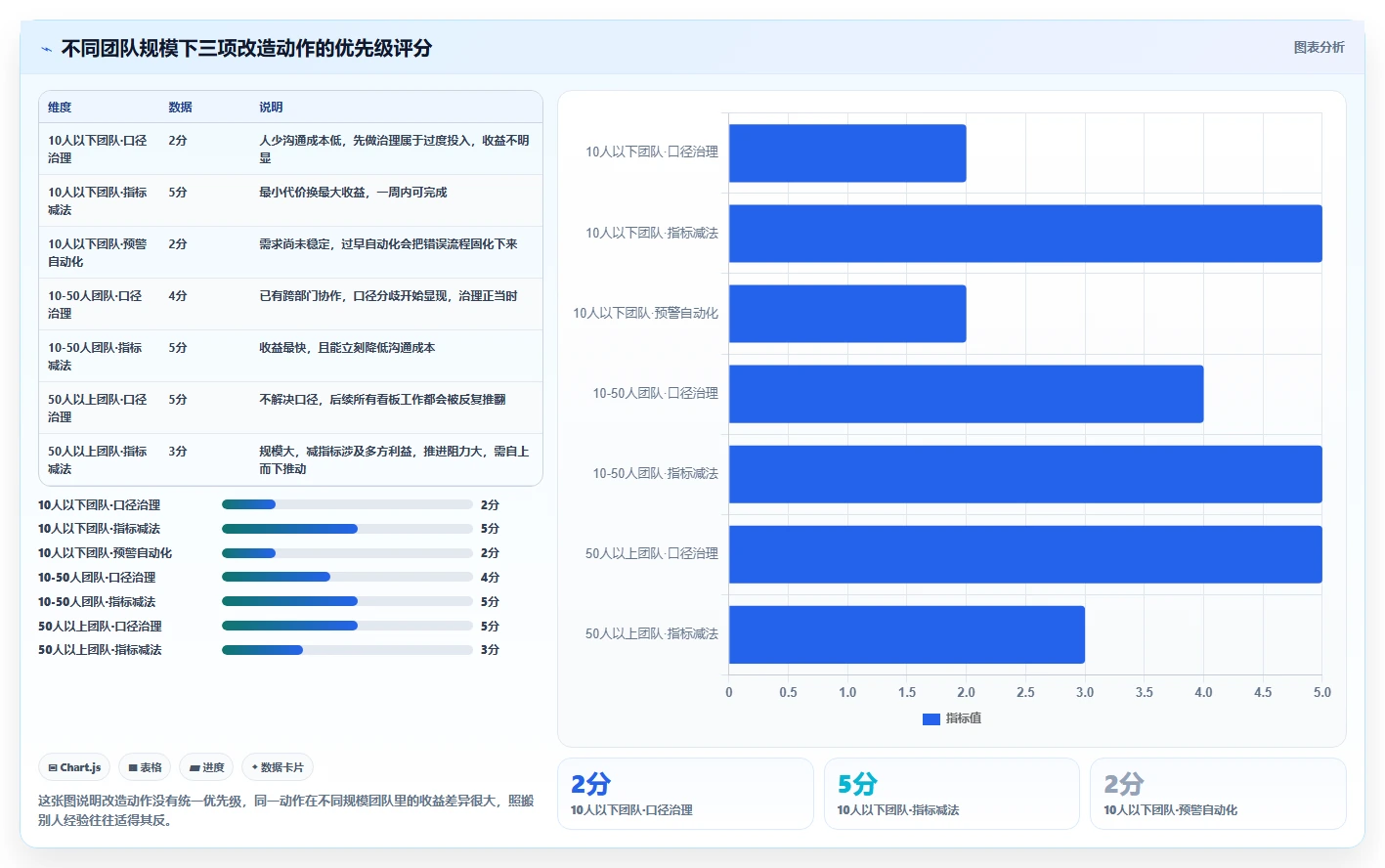
Task: Click description starting 人少沟通成本低
Action: coord(394,149)
